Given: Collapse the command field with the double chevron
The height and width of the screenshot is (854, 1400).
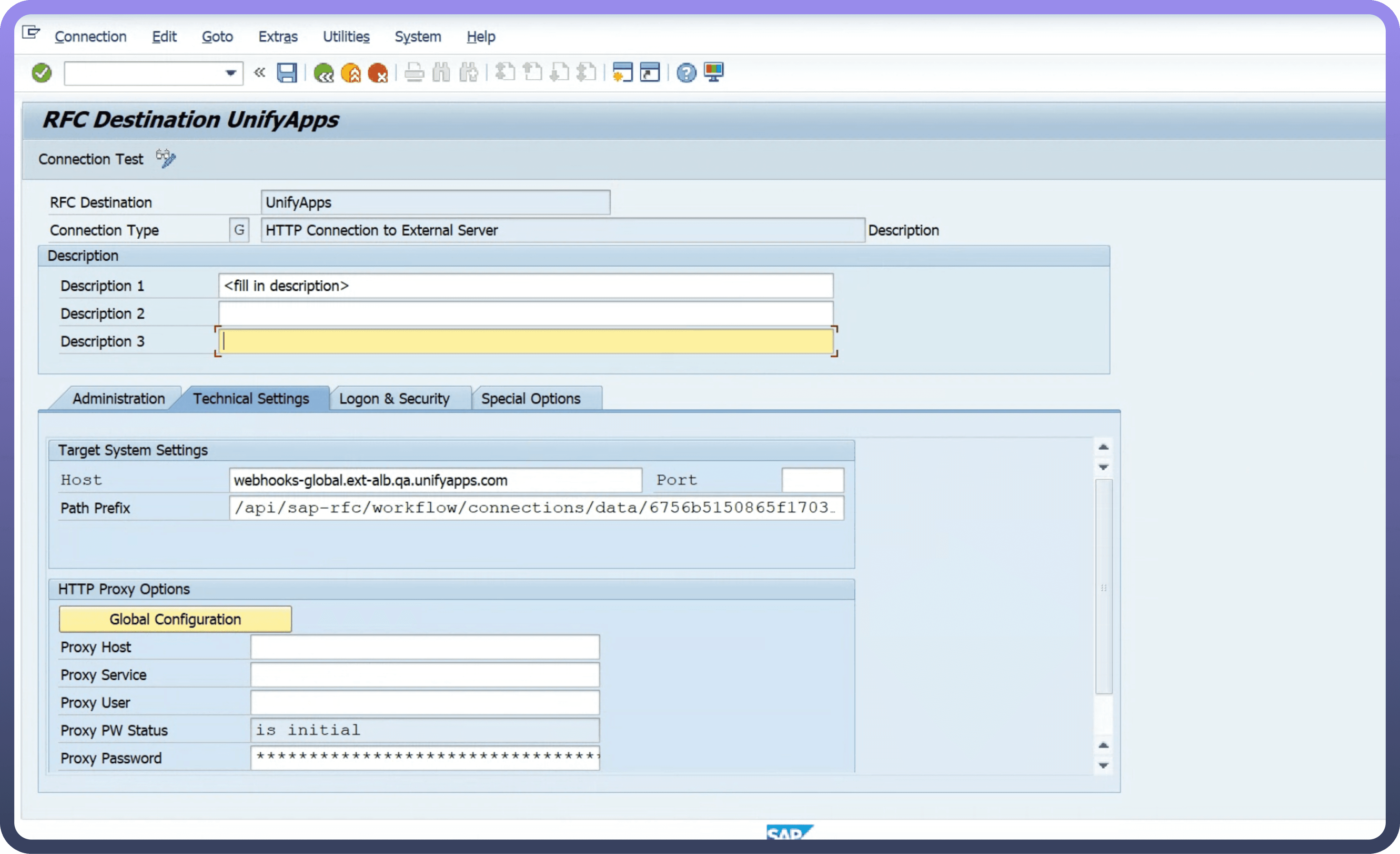Looking at the screenshot, I should pyautogui.click(x=260, y=73).
